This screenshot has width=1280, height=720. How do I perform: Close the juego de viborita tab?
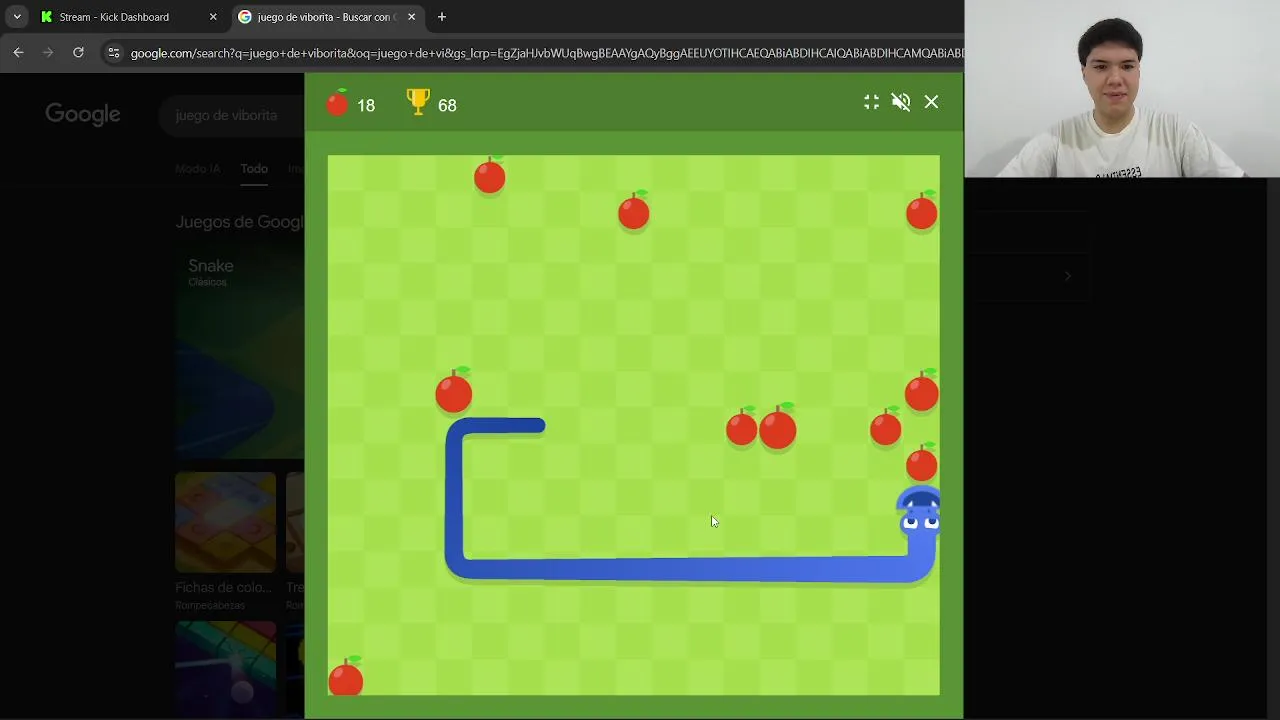tap(411, 17)
